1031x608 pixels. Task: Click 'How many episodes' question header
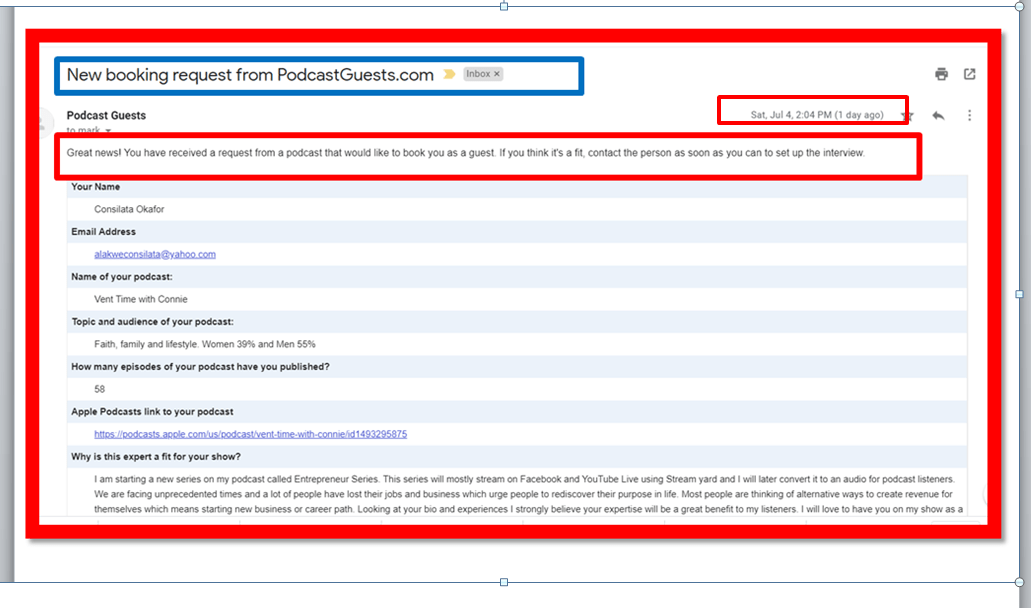click(200, 367)
